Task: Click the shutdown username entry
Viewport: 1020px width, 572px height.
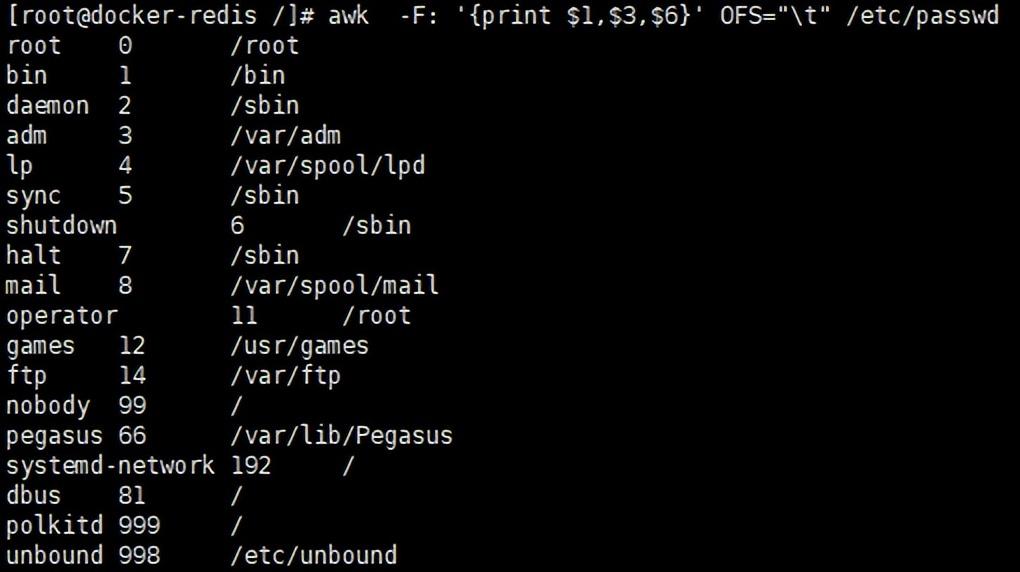Action: coord(62,225)
